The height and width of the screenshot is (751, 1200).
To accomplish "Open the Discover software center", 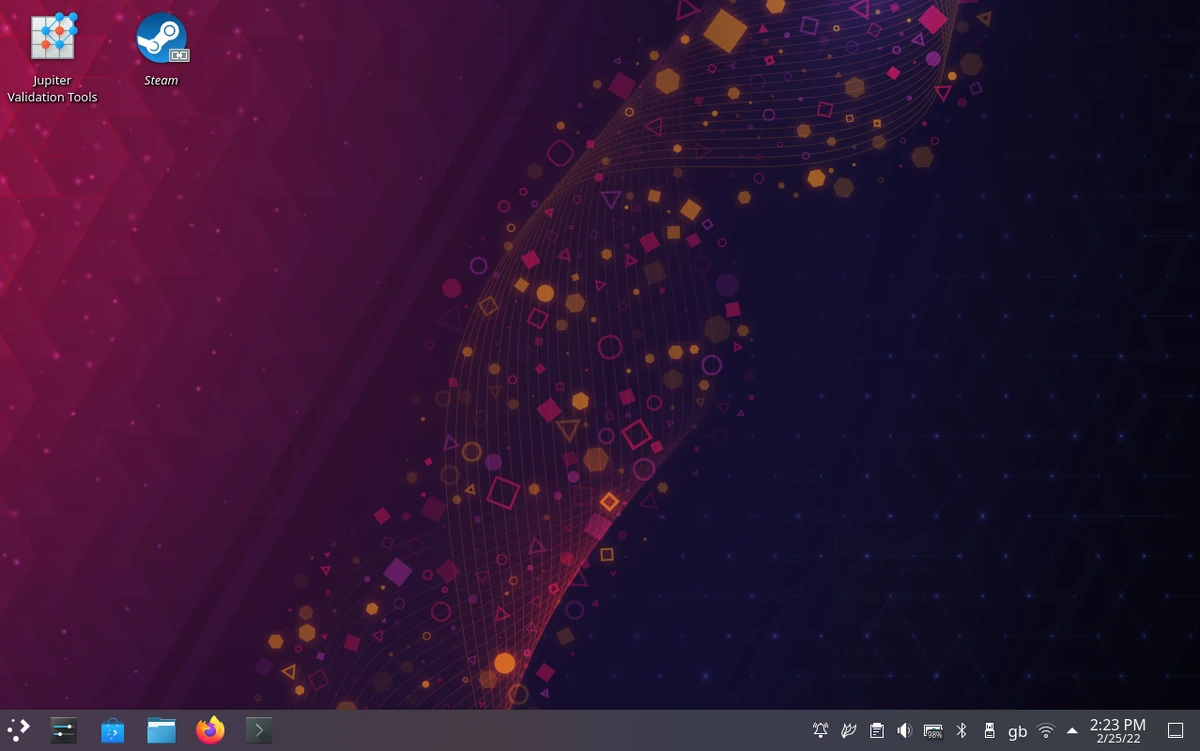I will coord(112,730).
